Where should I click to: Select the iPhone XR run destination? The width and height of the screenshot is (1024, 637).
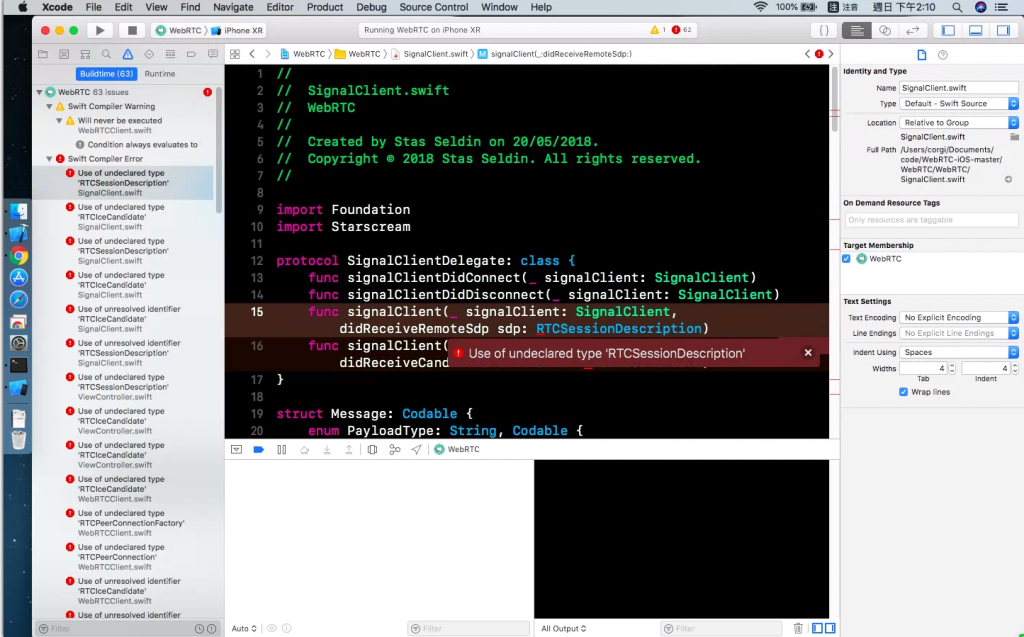click(237, 31)
